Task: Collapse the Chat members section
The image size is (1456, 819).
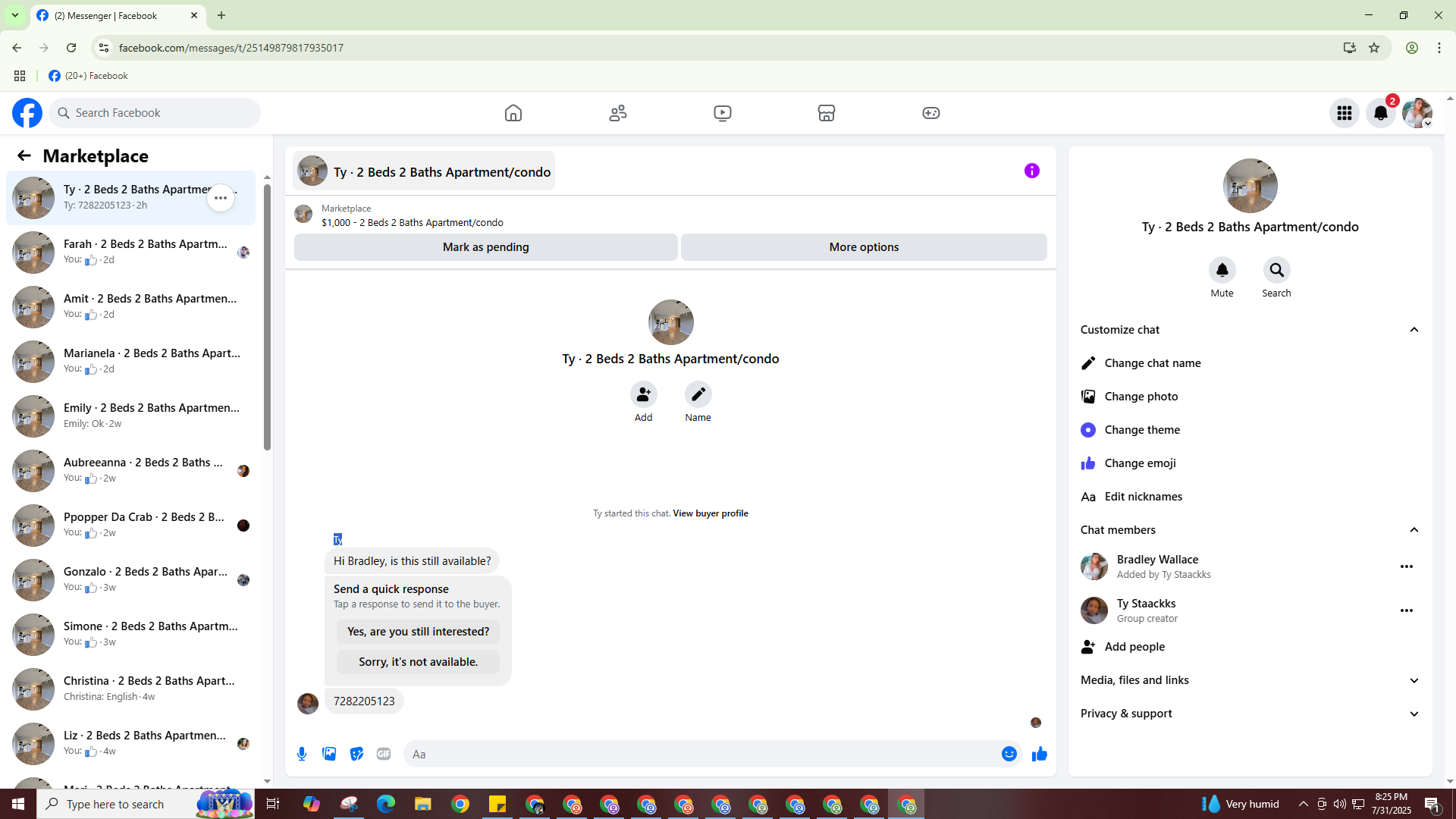Action: click(x=1414, y=530)
